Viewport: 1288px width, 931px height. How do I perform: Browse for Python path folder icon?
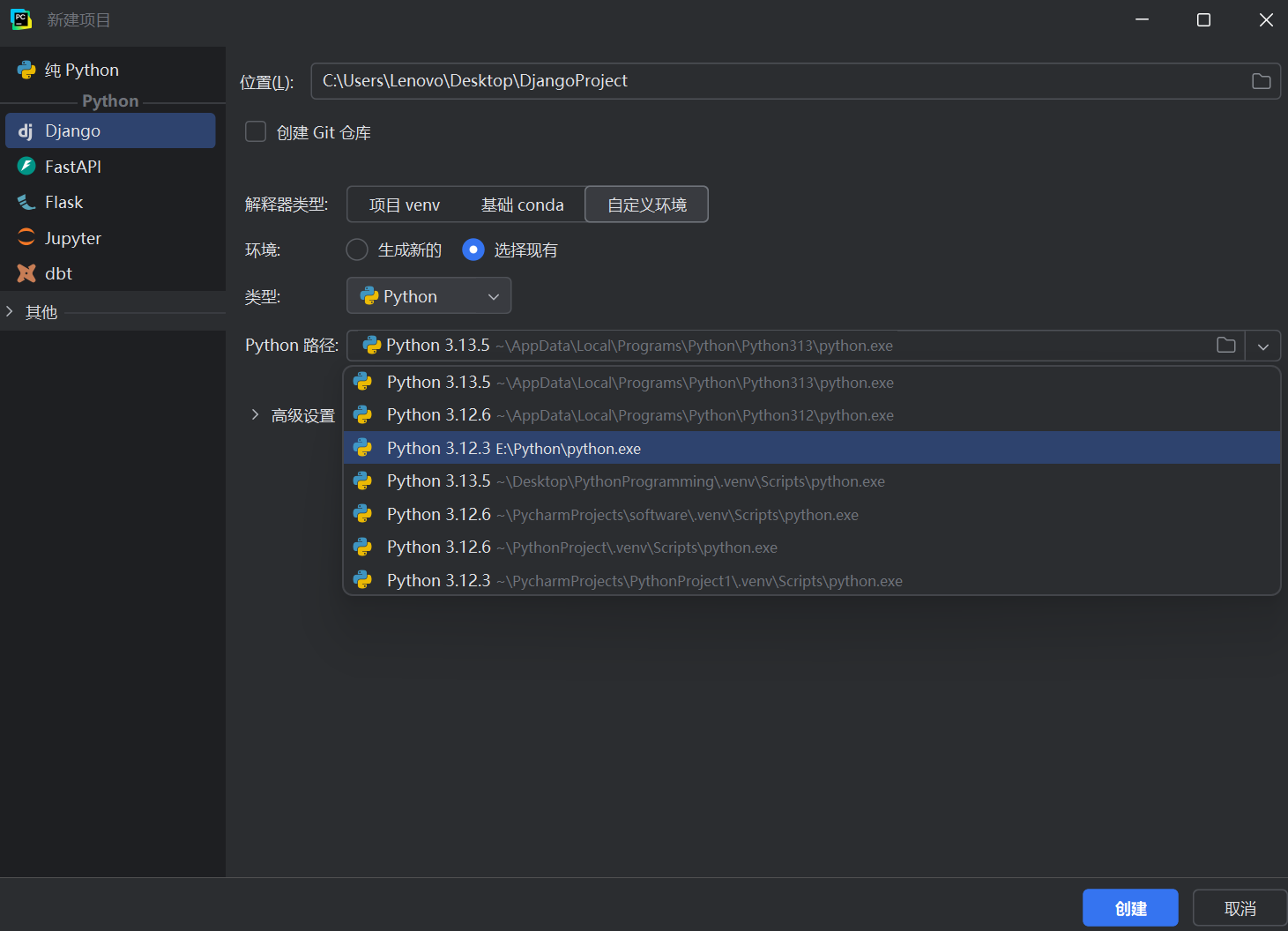[1226, 345]
